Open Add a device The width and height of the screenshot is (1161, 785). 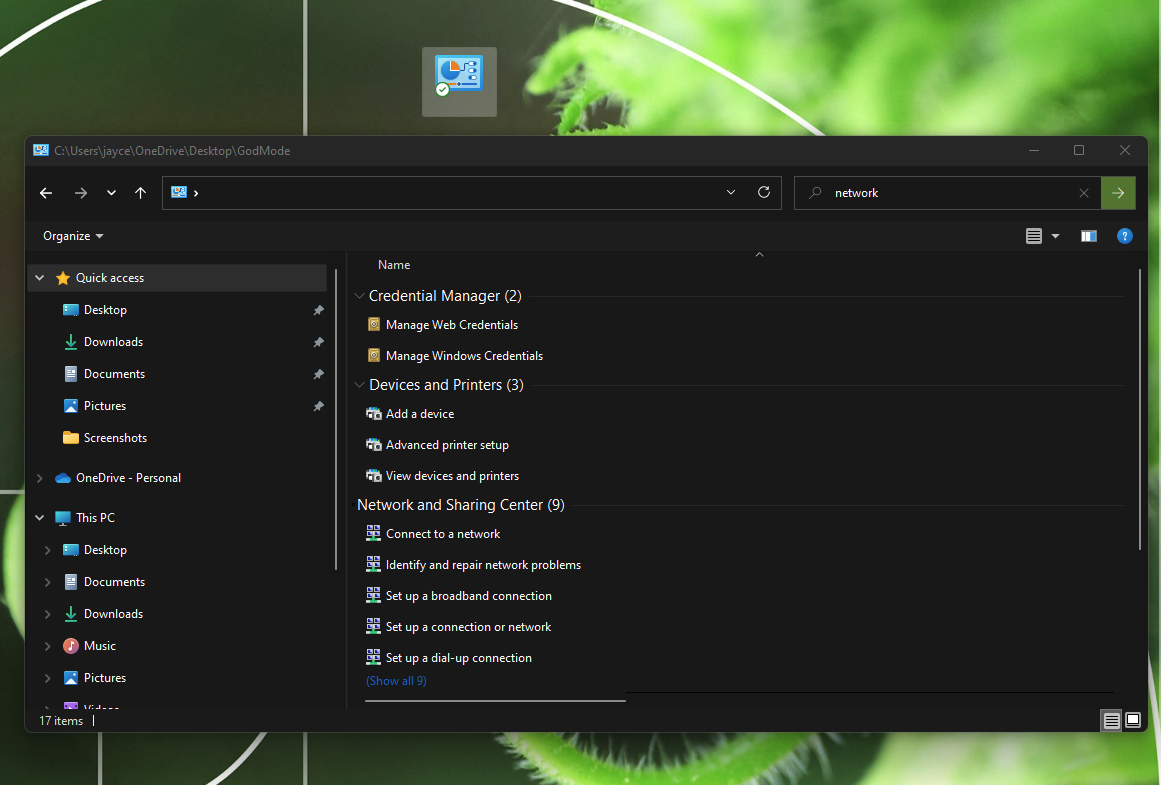(x=420, y=413)
